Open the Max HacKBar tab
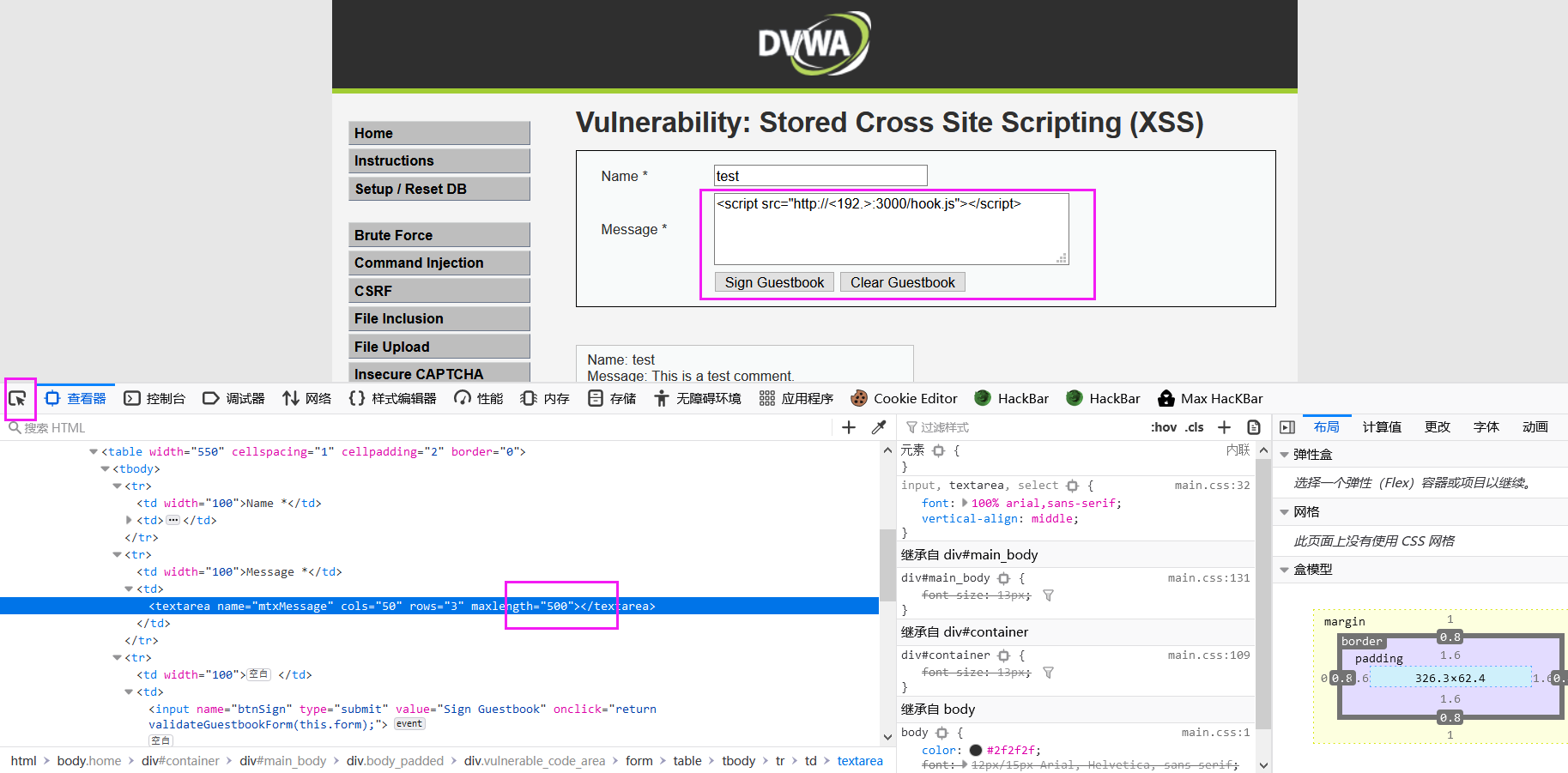1568x773 pixels. click(1210, 398)
